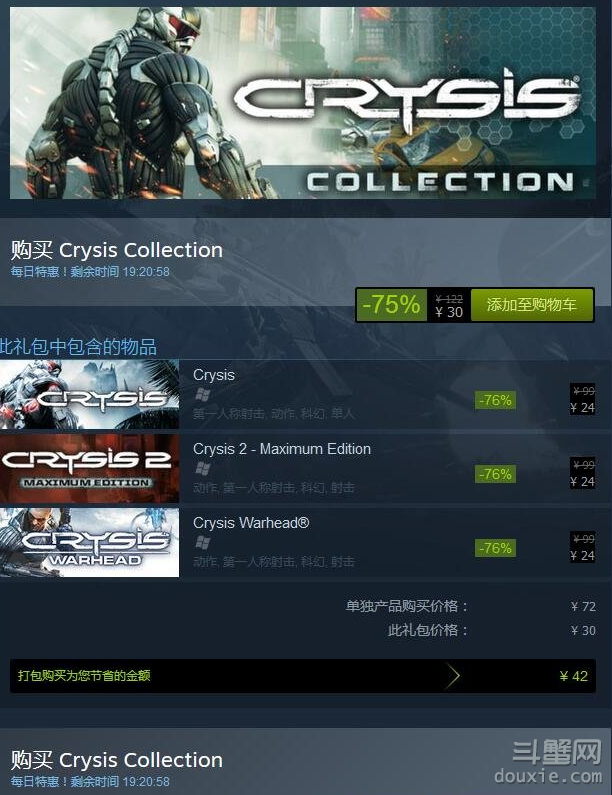Click the Windows icon under Crysis Warhead
Screen dimensions: 612x795
tap(203, 543)
